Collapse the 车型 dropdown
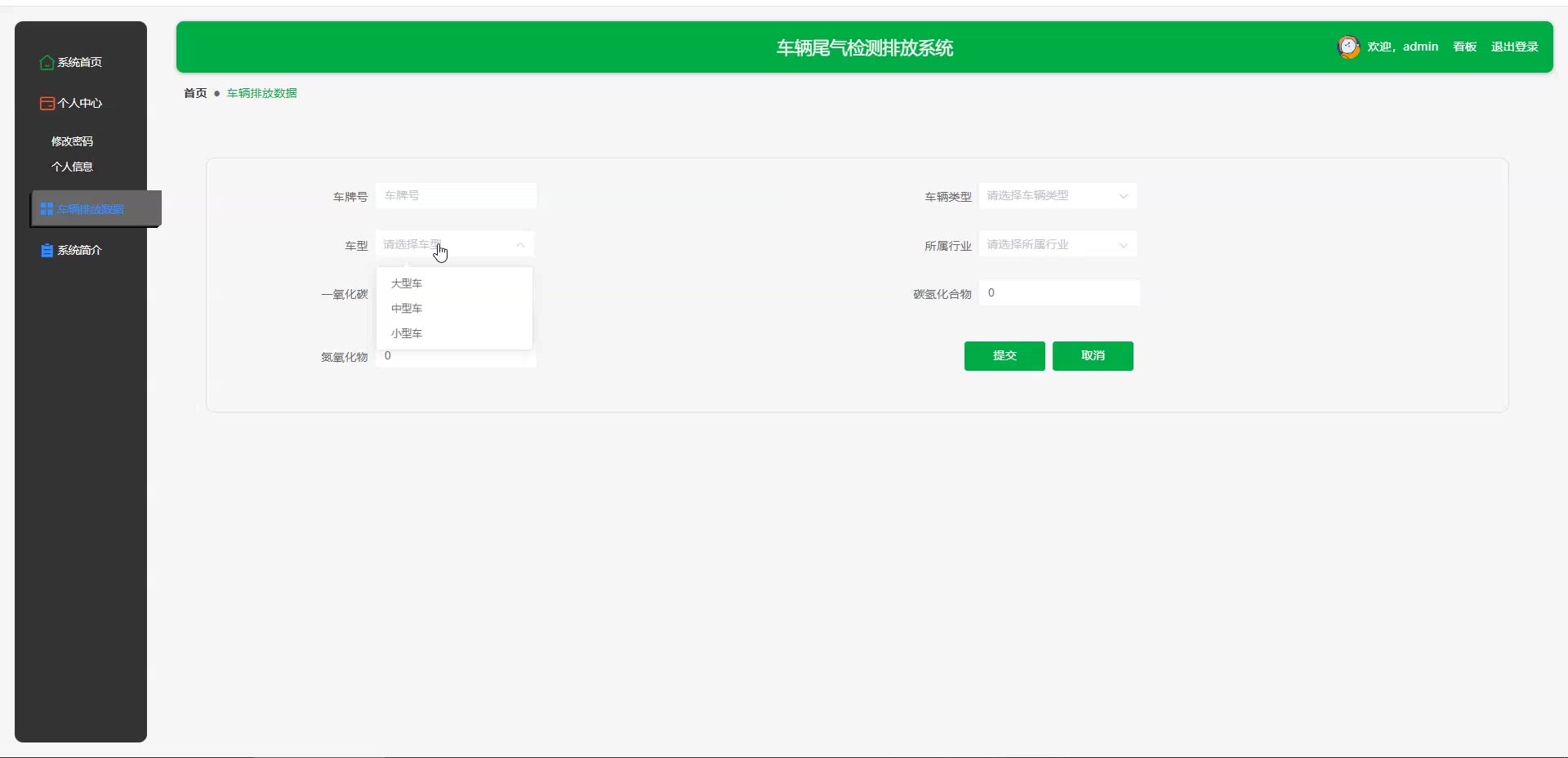Viewport: 1568px width, 758px height. (455, 244)
